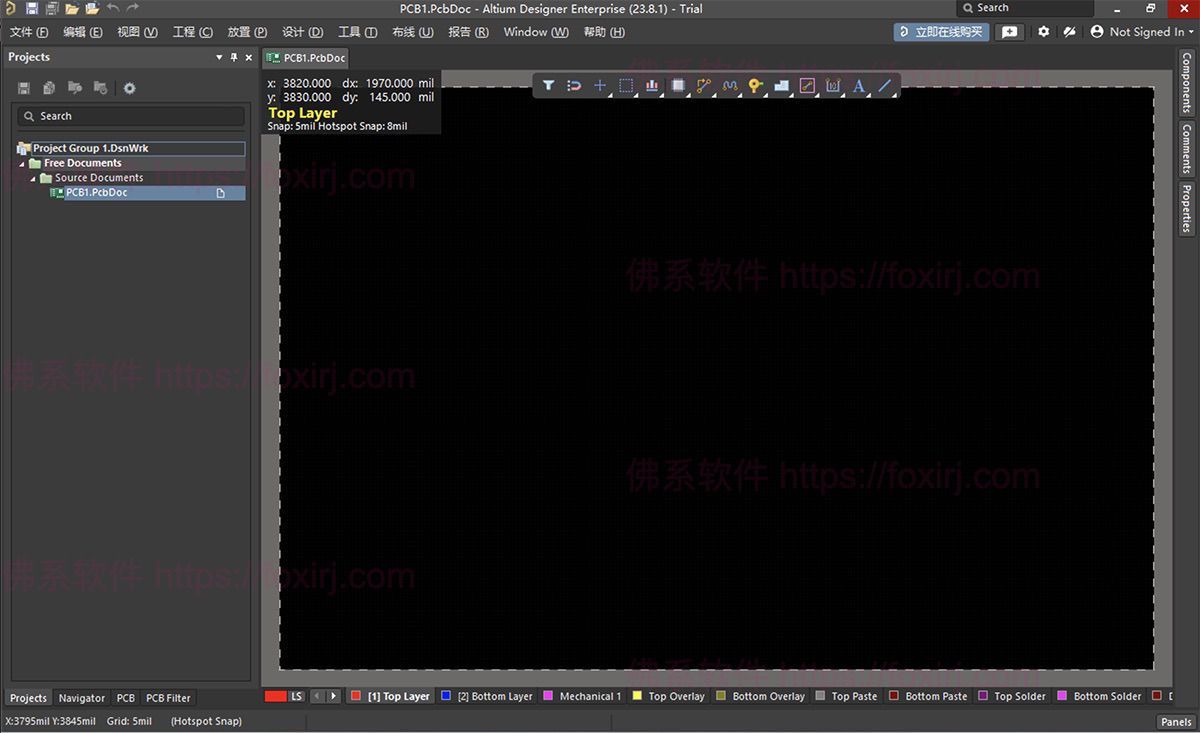Click the Top Overlay layer color swatch
1200x733 pixels.
tap(636, 696)
